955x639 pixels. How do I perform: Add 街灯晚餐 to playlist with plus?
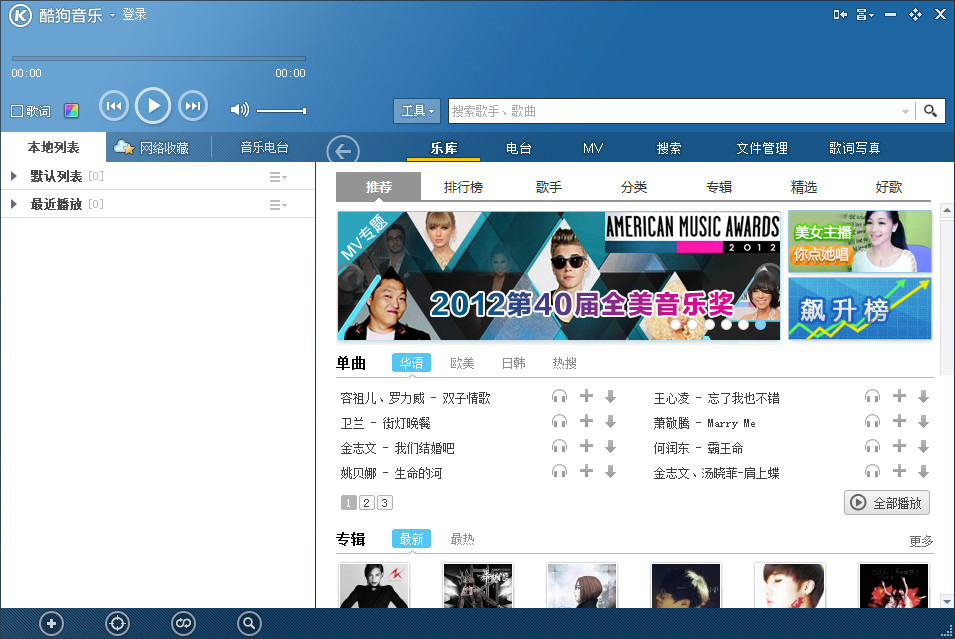pyautogui.click(x=586, y=421)
